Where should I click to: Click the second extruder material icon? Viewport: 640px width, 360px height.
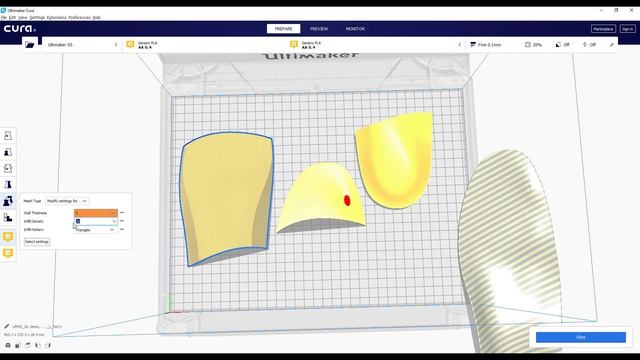[x=294, y=44]
